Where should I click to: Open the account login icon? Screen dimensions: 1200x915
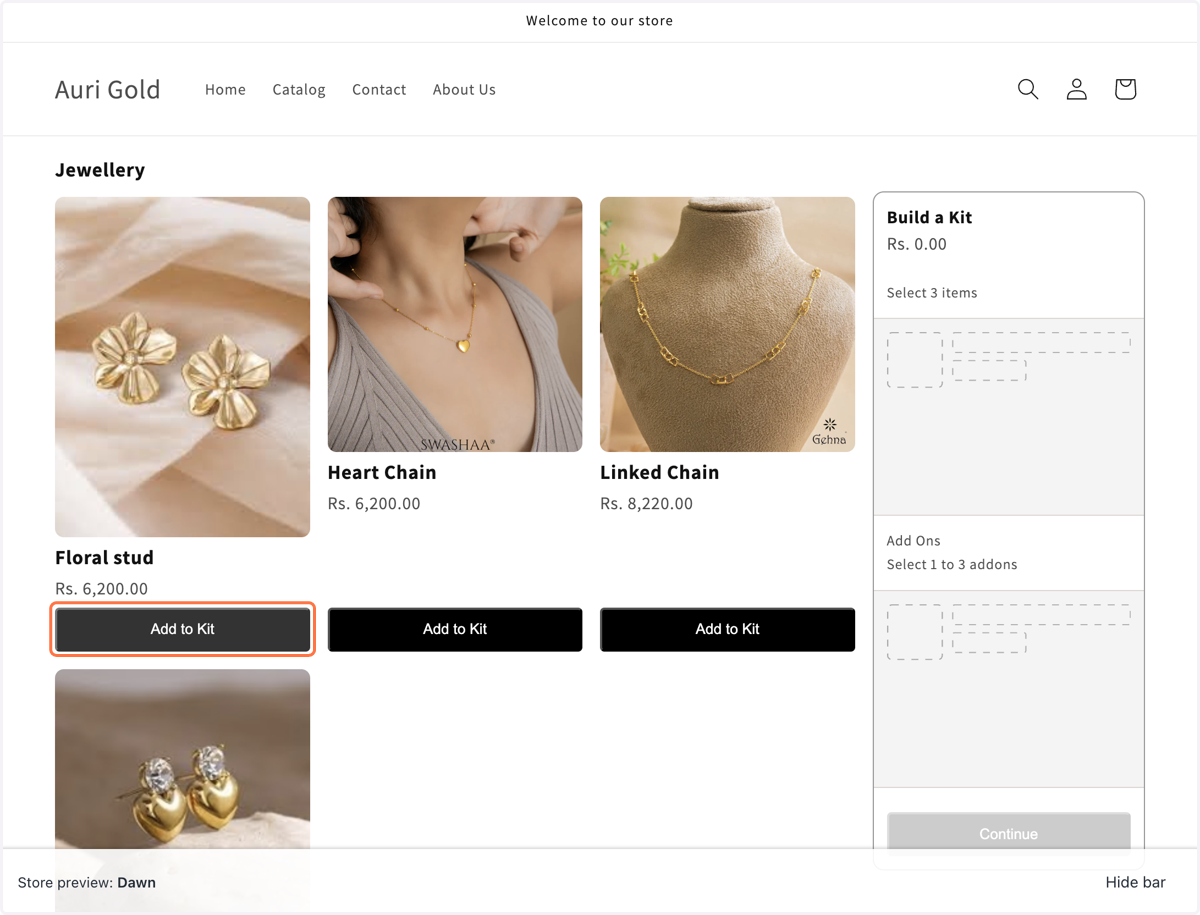[x=1077, y=89]
